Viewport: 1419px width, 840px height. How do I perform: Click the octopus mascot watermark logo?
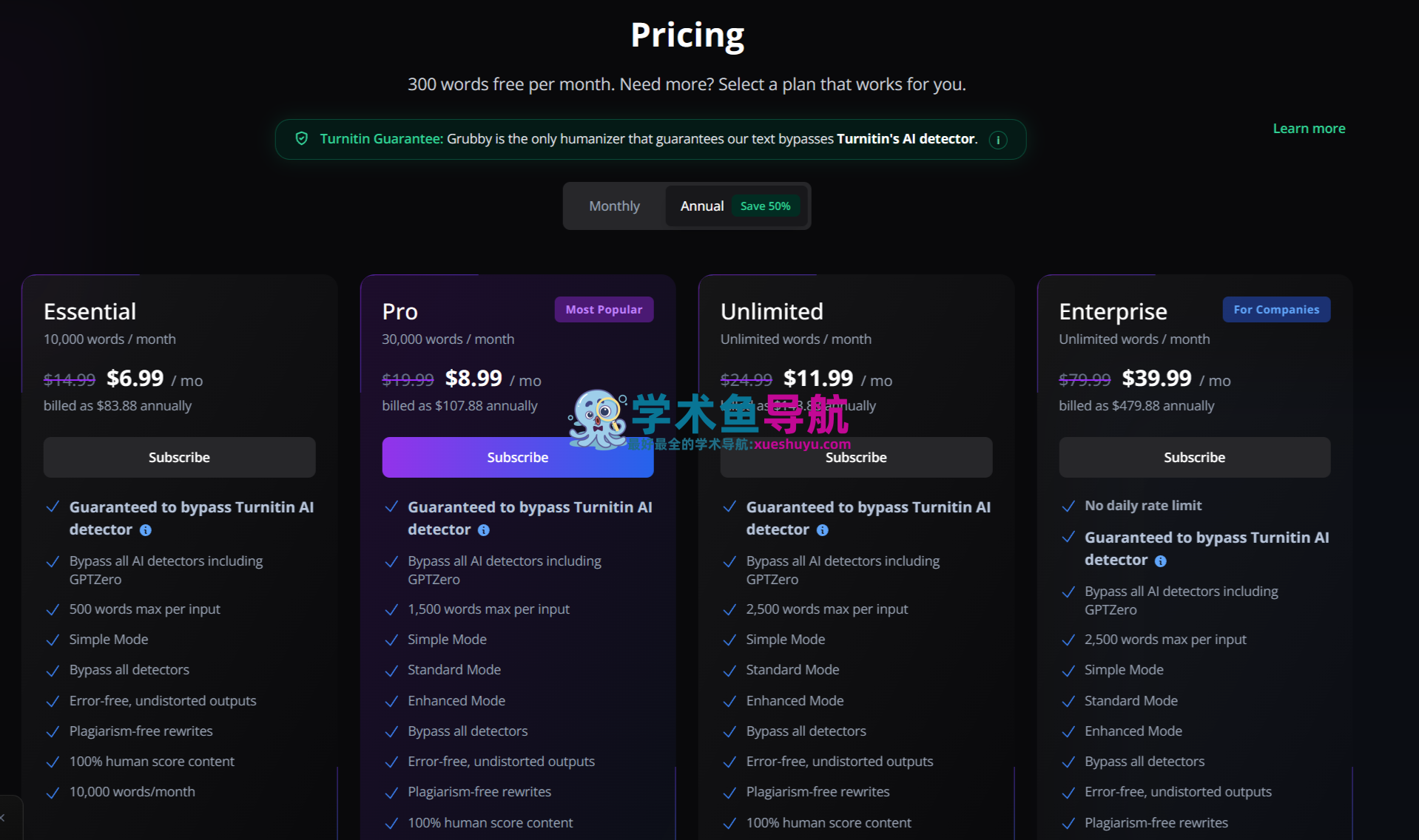[597, 419]
